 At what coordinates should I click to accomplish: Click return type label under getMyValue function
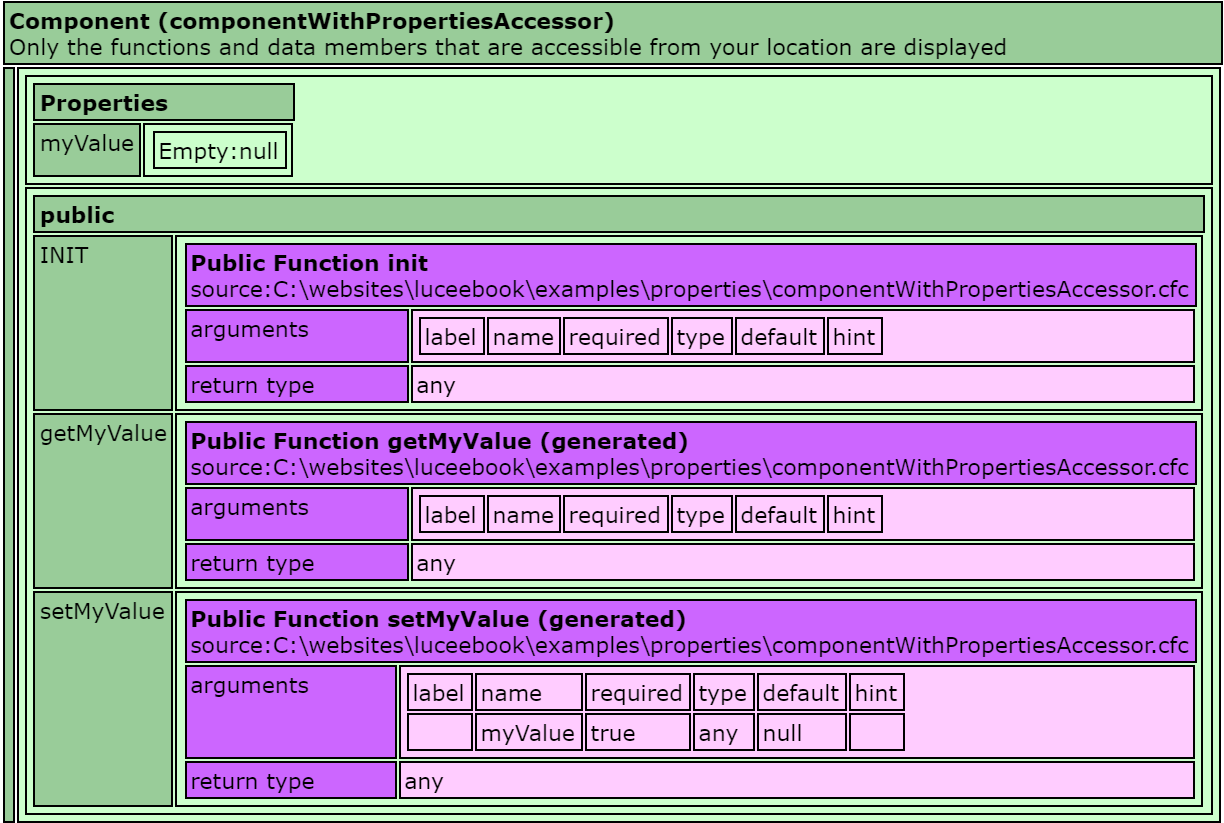pyautogui.click(x=296, y=563)
